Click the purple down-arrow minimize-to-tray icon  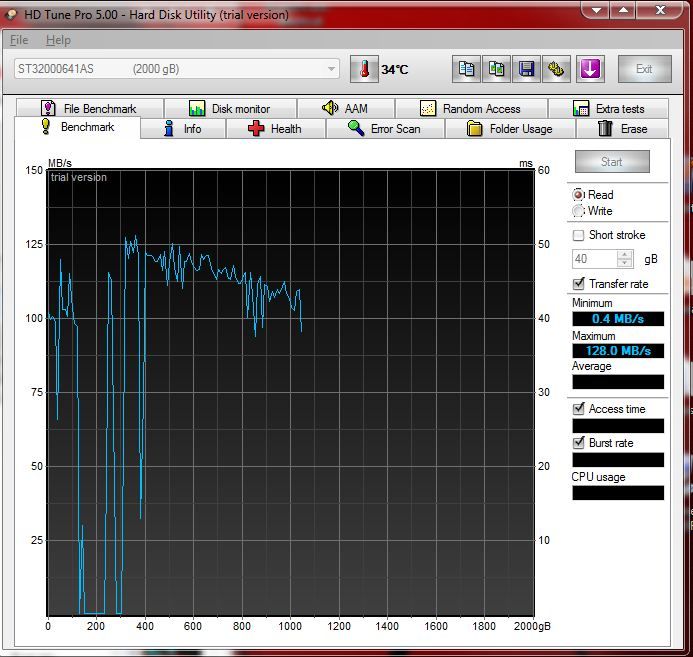[590, 69]
